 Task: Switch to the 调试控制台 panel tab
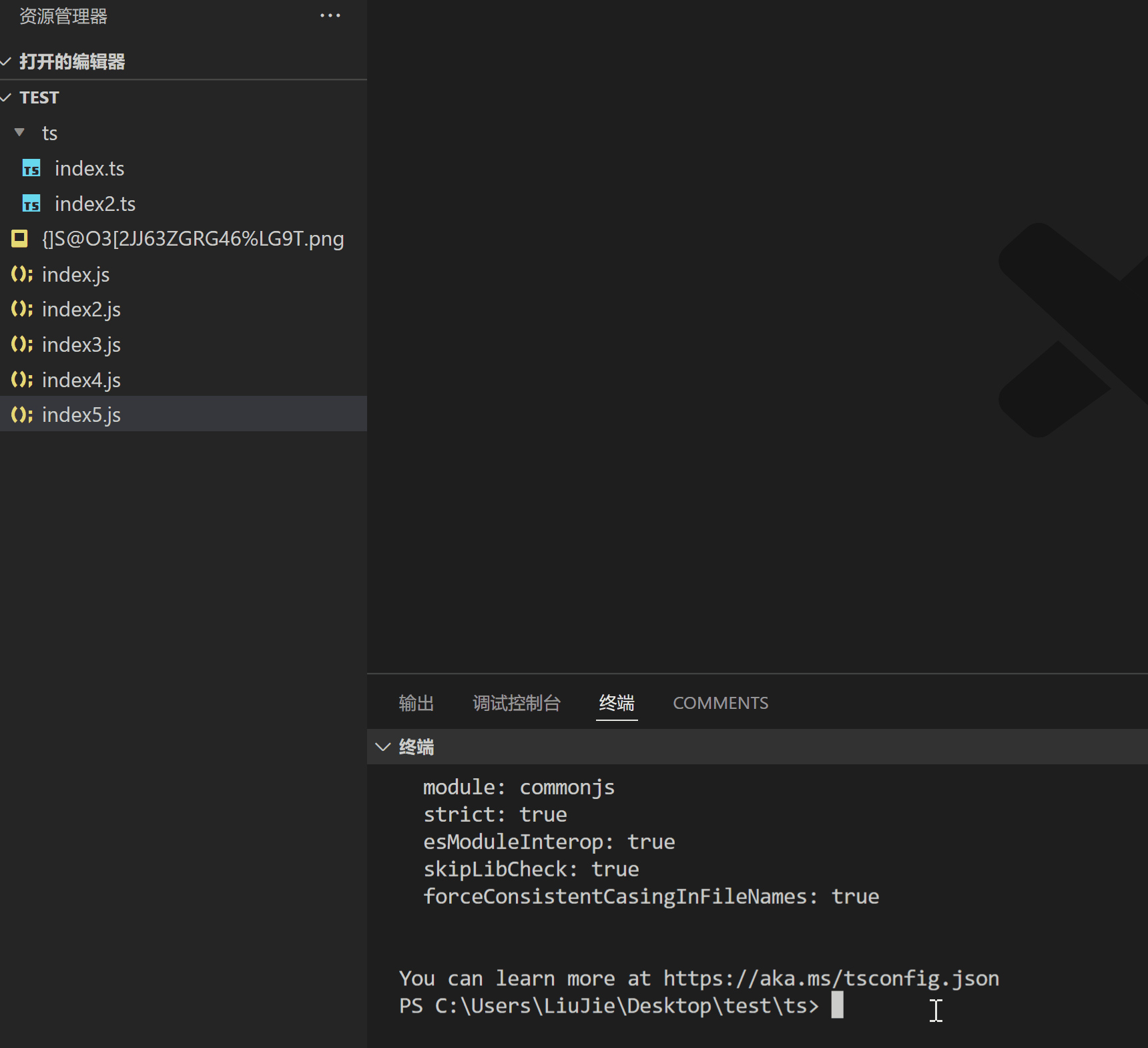(517, 703)
